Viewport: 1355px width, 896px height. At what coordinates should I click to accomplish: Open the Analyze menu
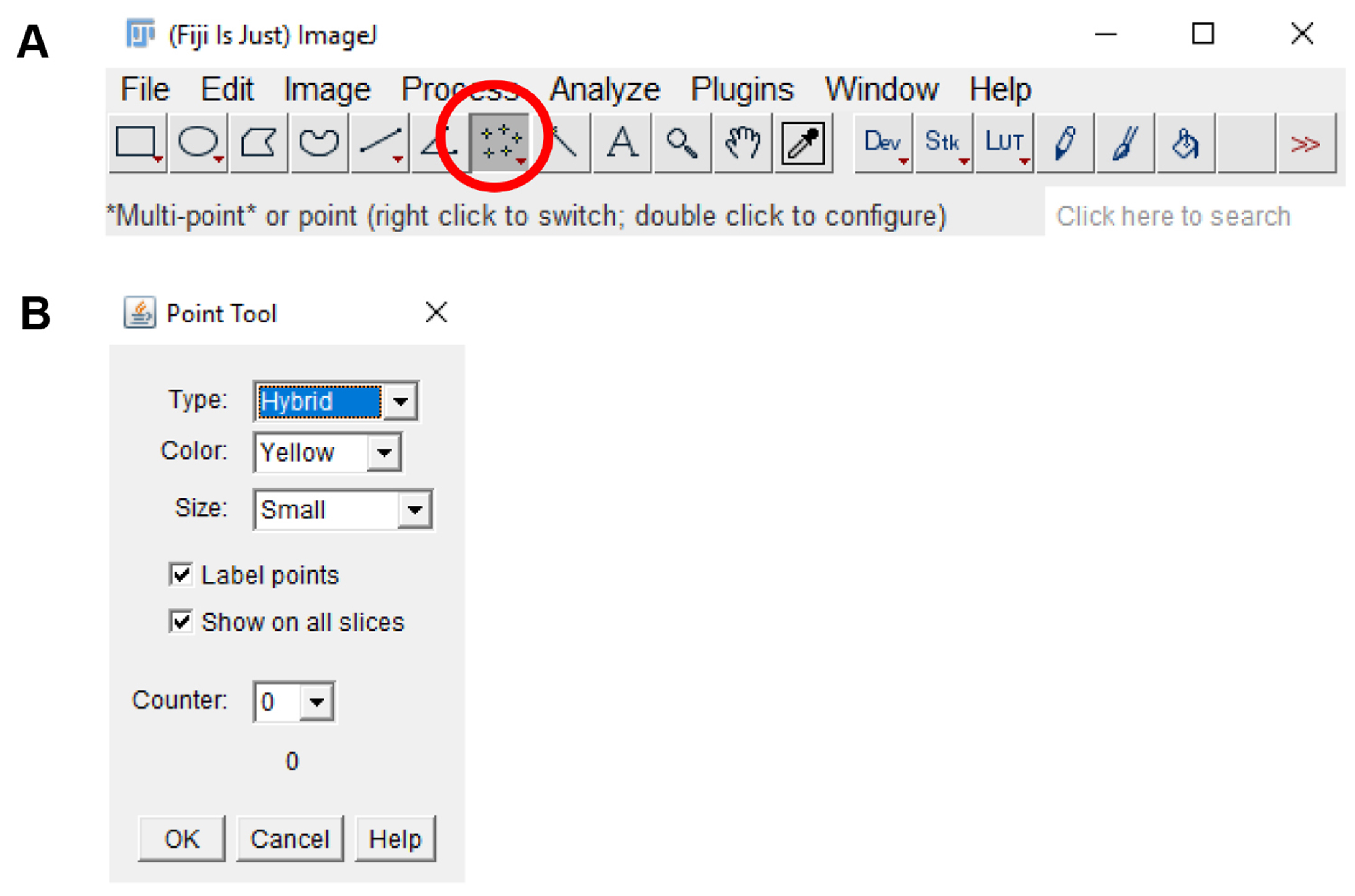point(605,89)
